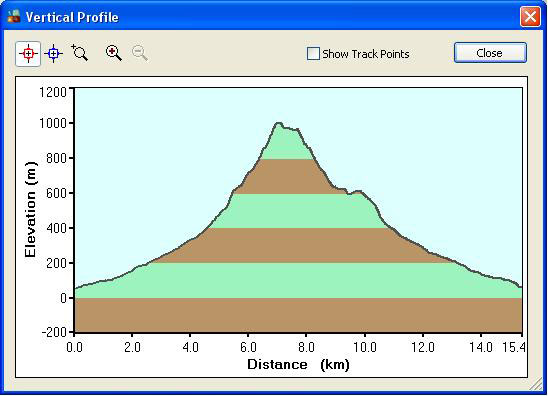This screenshot has height=396, width=548.
Task: Click the '12.0' distance axis value
Action: (423, 347)
